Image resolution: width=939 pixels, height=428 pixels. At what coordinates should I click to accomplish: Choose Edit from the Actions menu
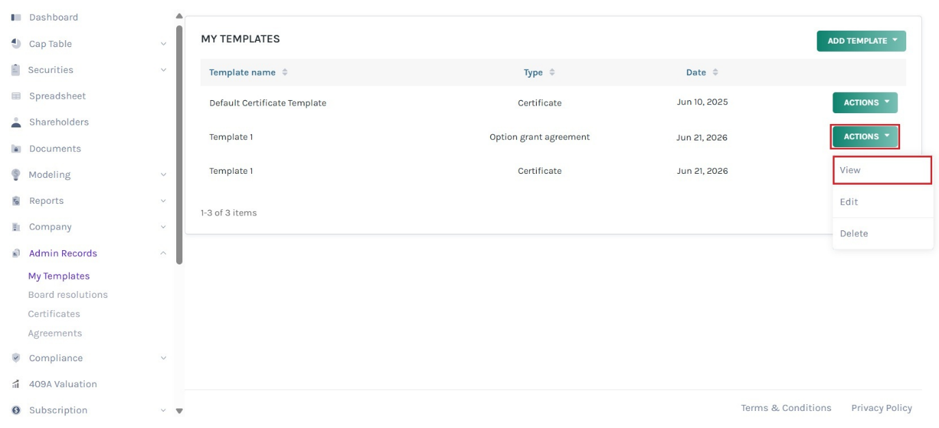pos(882,202)
